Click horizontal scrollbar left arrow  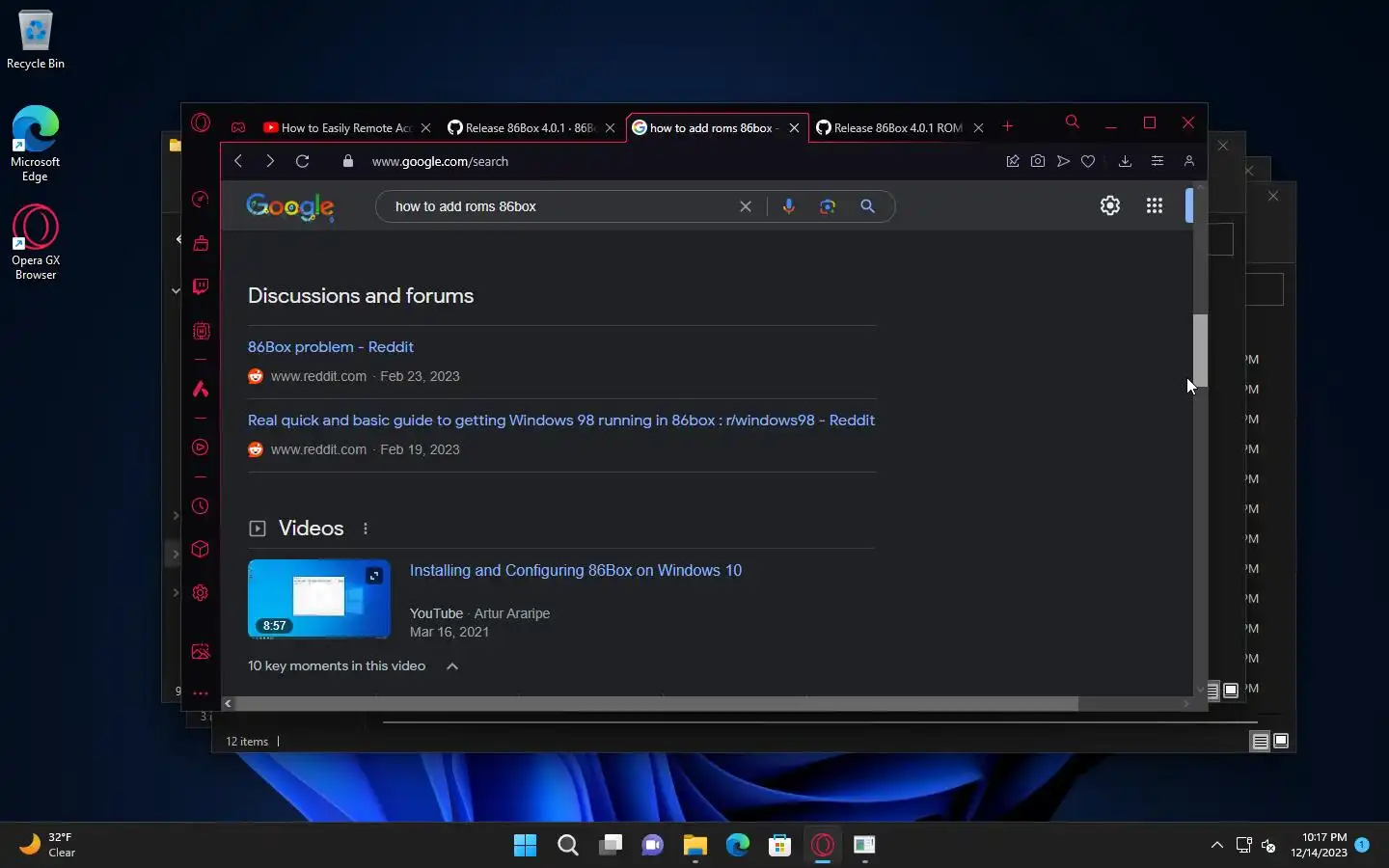point(229,704)
